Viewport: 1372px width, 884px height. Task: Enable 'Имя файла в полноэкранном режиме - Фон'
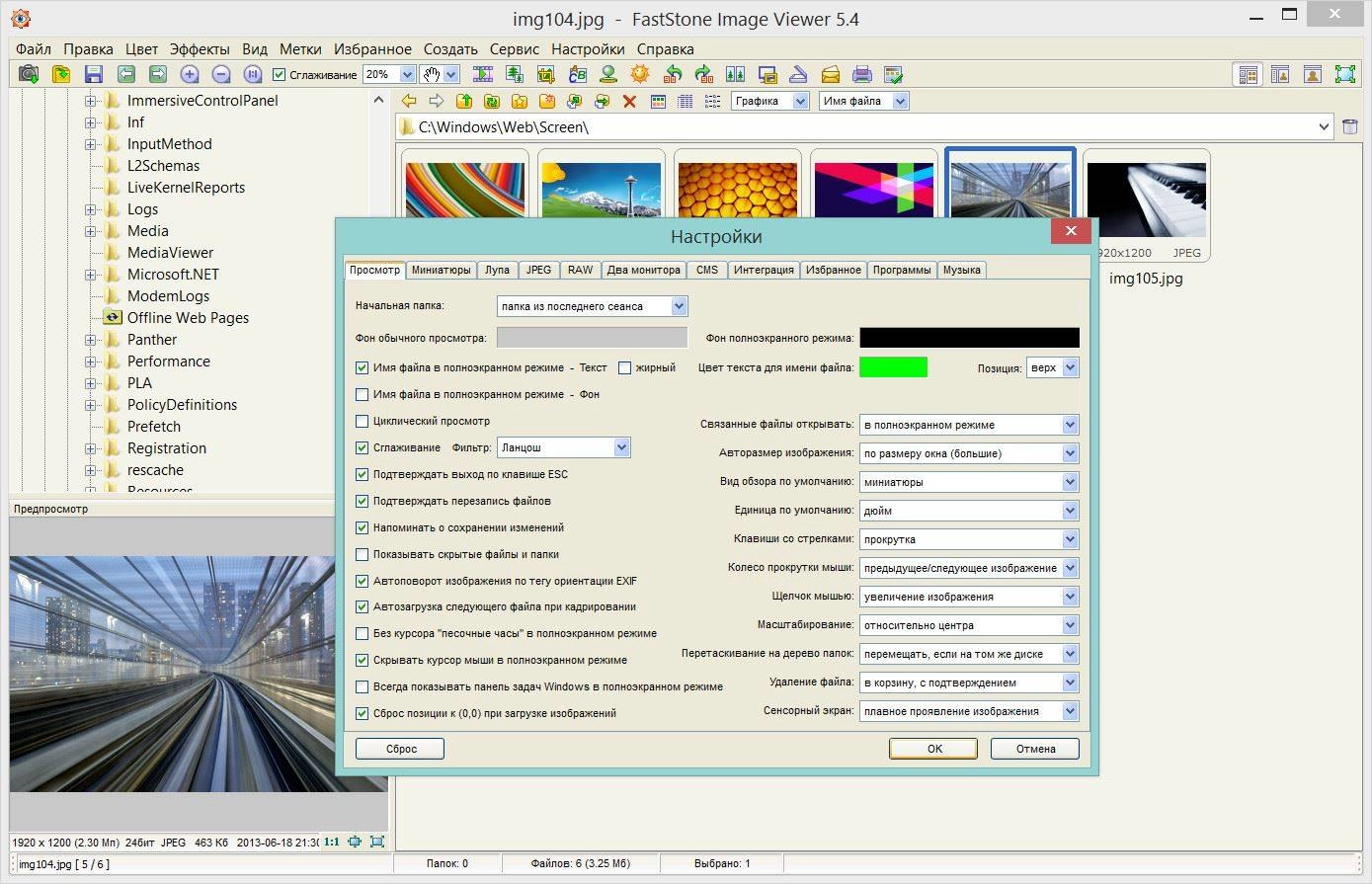[x=362, y=394]
